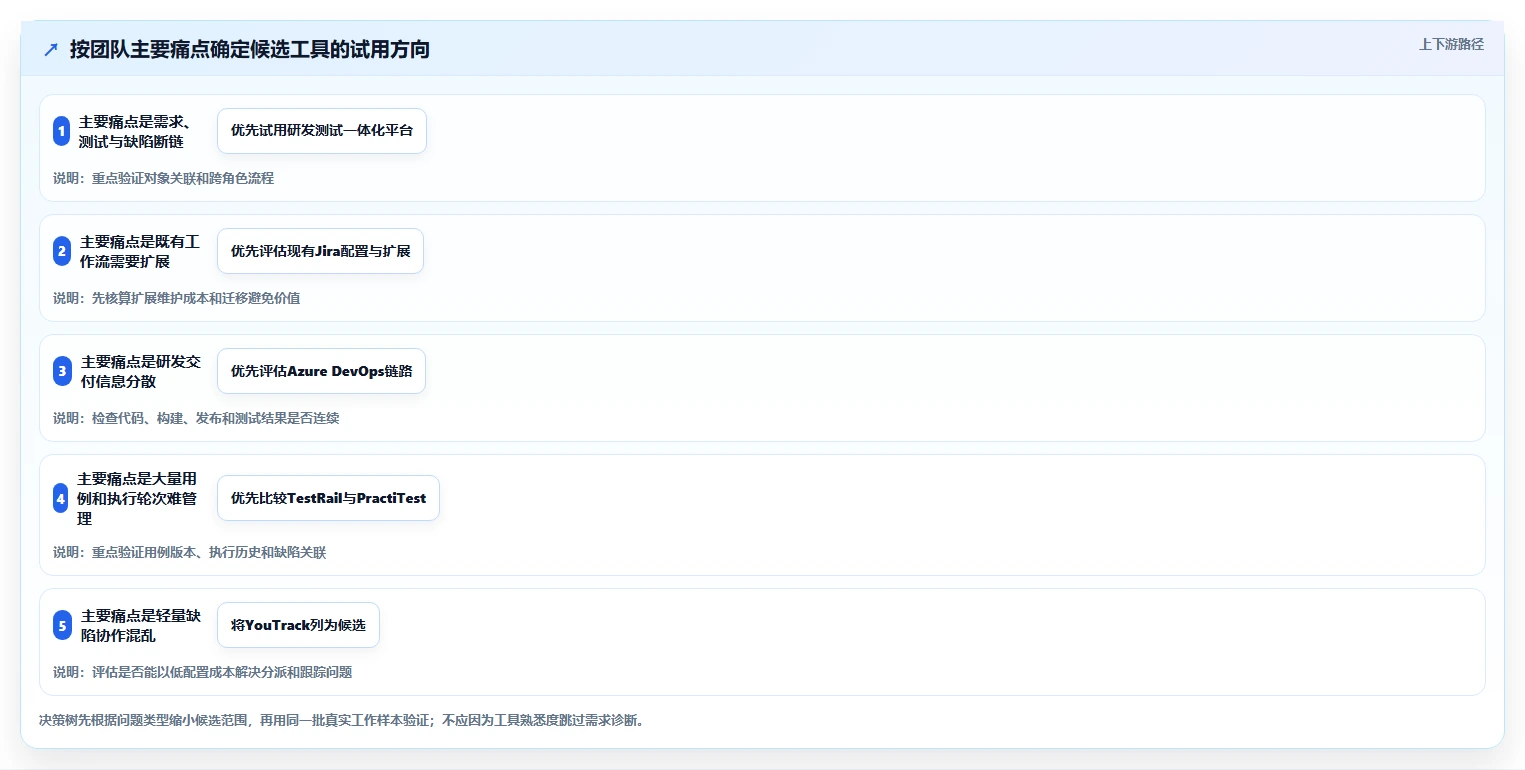Select 将YouTrack列为候选 button
1525x770 pixels.
pyautogui.click(x=298, y=625)
